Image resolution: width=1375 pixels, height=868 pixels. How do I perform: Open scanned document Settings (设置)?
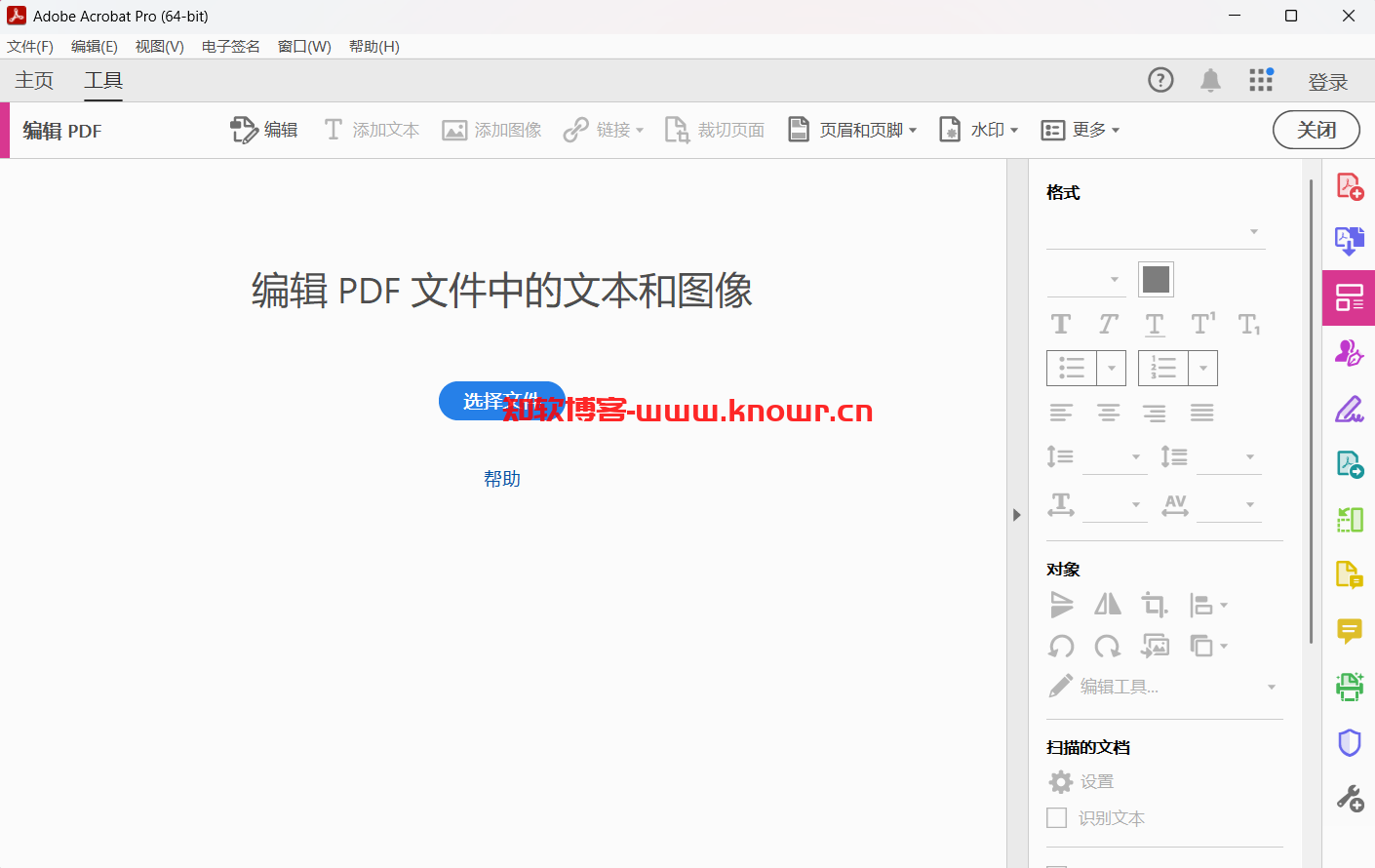pos(1081,781)
